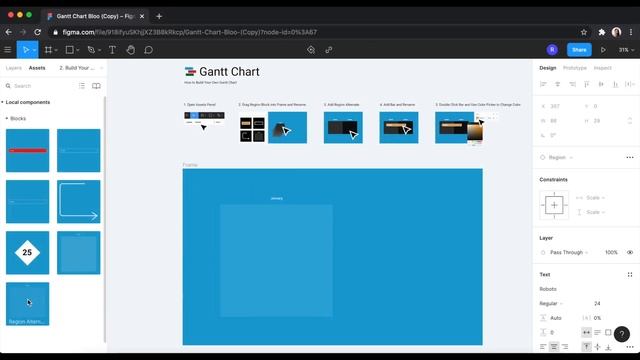640x360 pixels.
Task: Open text styles four-dot icon
Action: 630,275
